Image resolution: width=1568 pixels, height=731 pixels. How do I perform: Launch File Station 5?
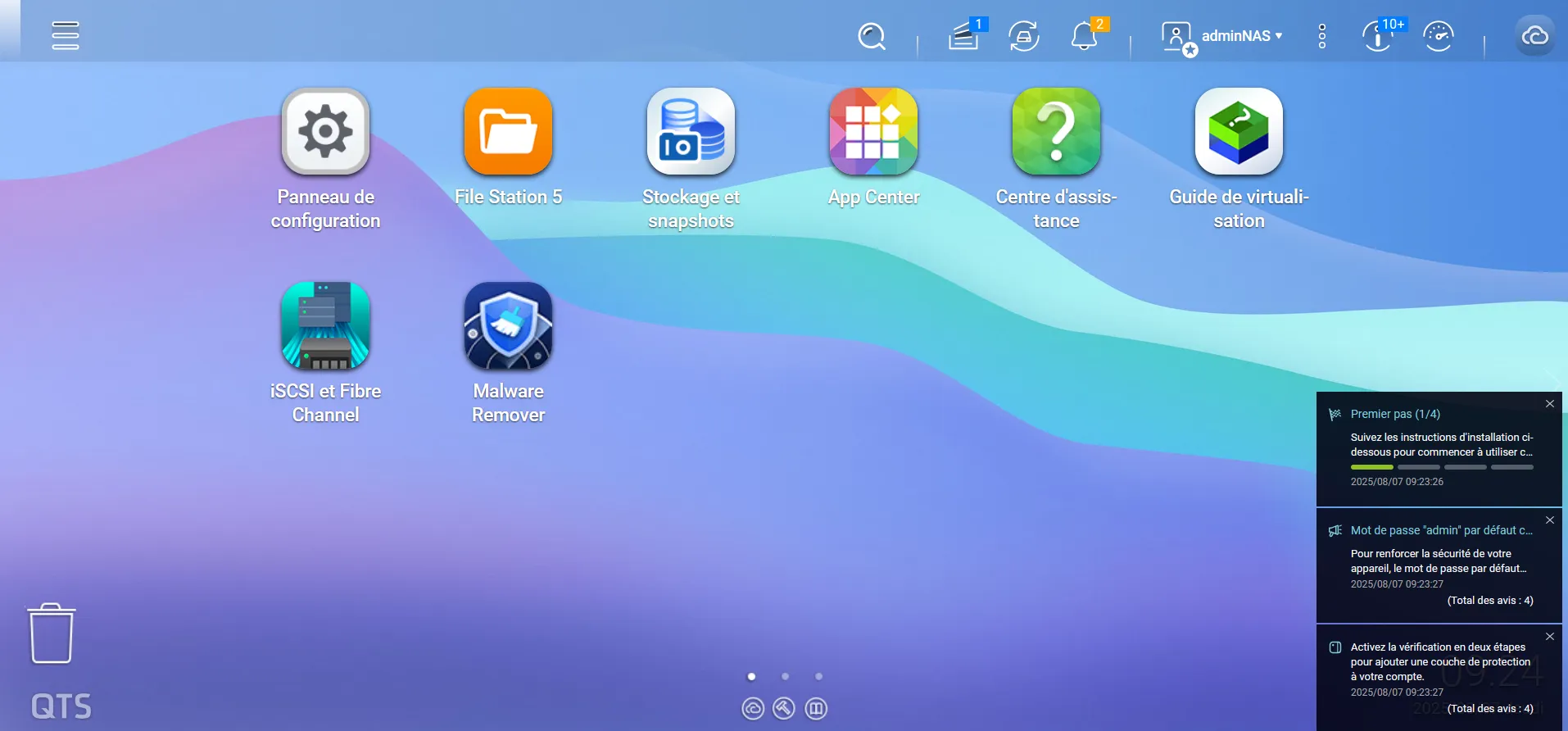[508, 132]
